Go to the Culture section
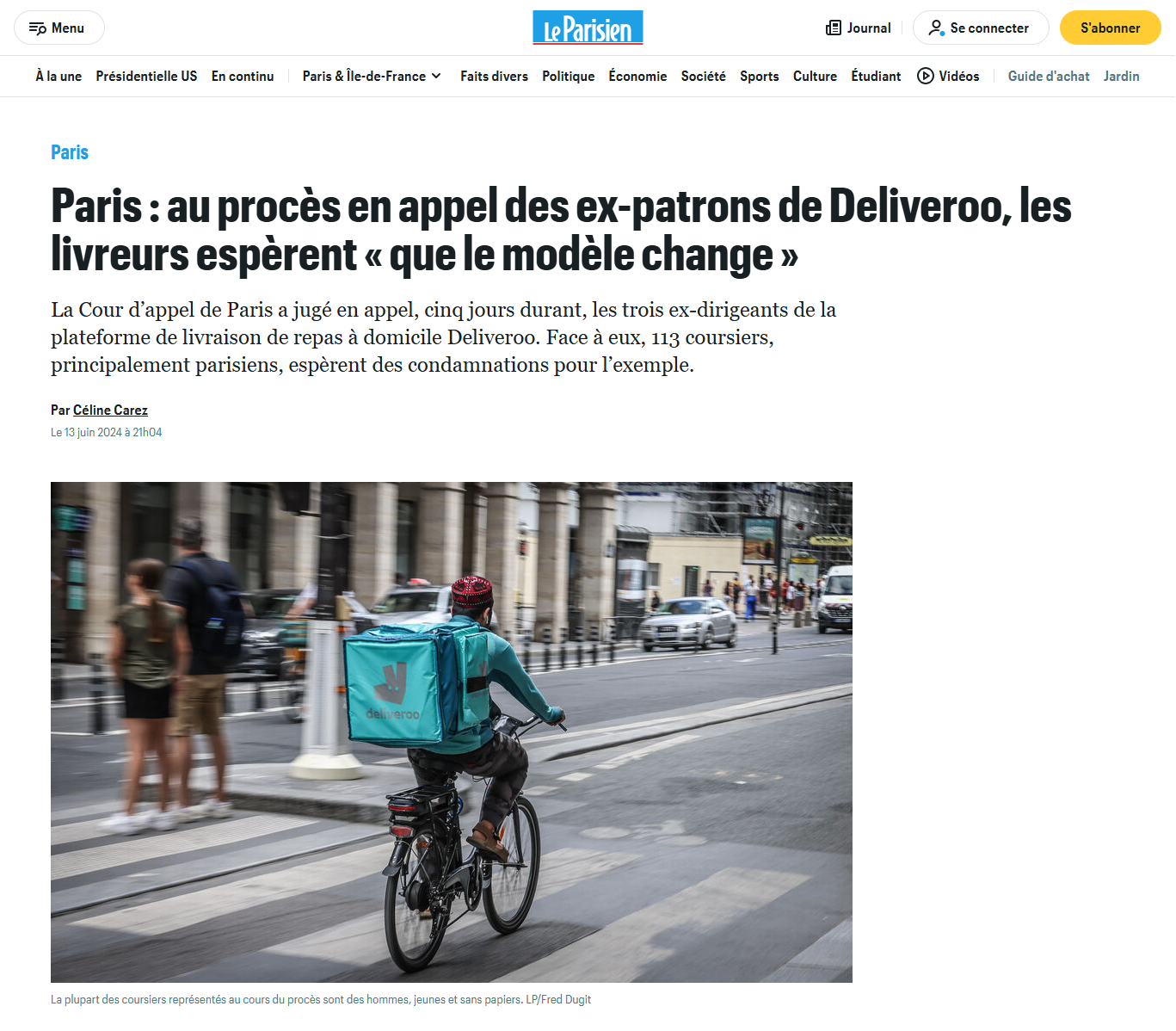This screenshot has width=1176, height=1031. 815,76
